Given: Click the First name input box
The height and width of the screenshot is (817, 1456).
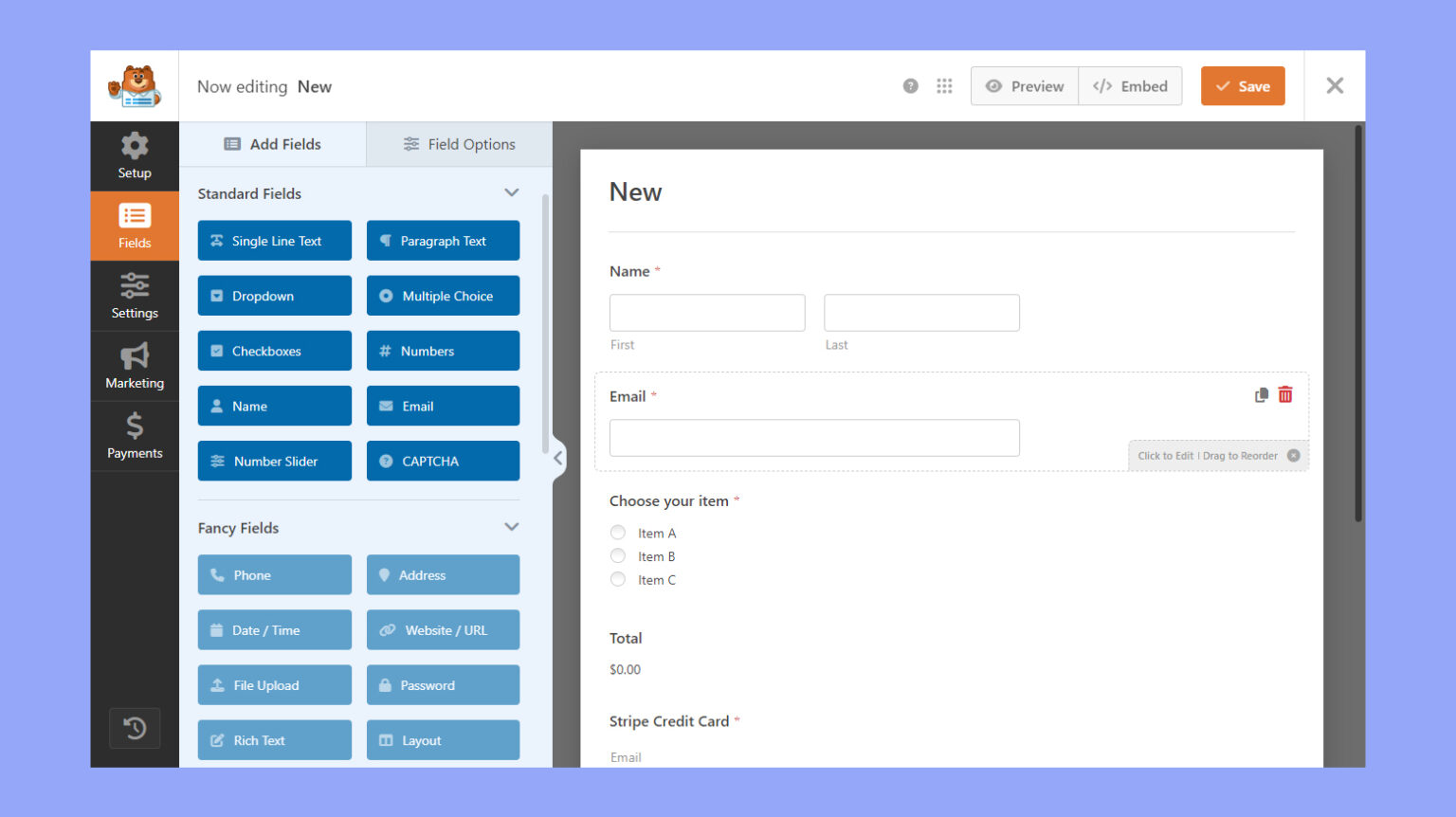Looking at the screenshot, I should click(x=707, y=313).
